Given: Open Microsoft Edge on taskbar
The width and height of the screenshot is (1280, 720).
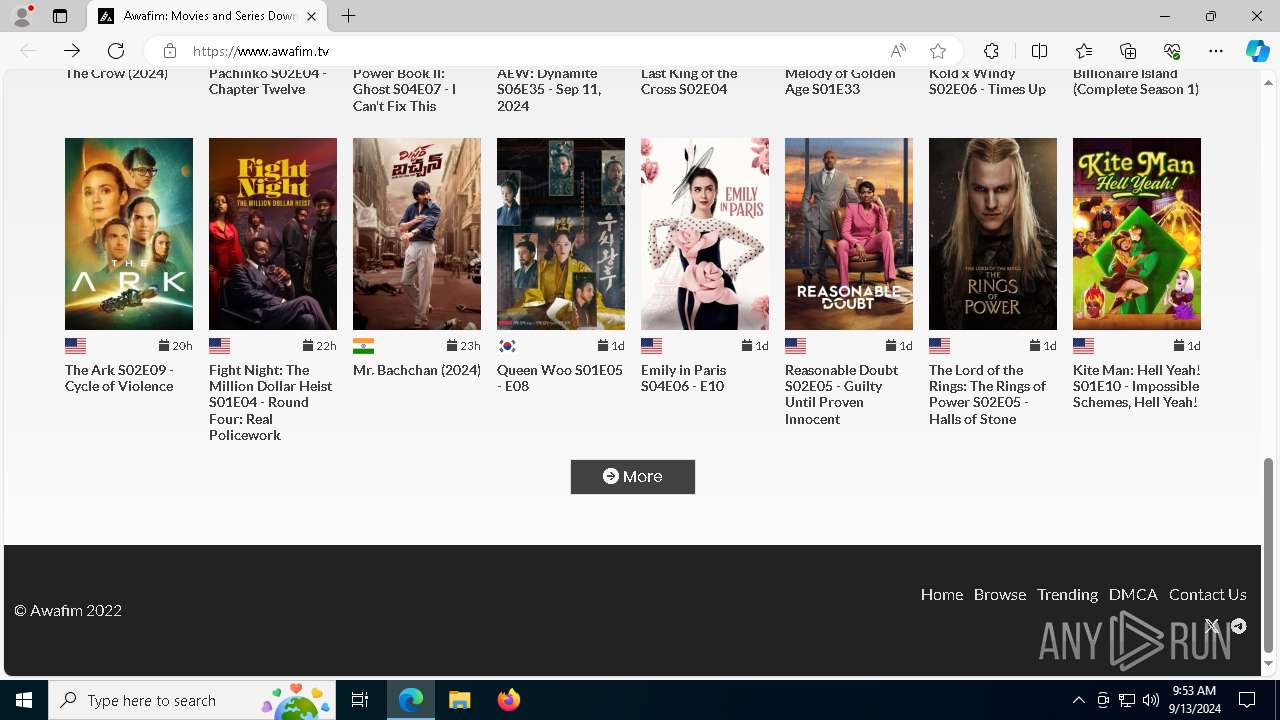Looking at the screenshot, I should (x=411, y=700).
